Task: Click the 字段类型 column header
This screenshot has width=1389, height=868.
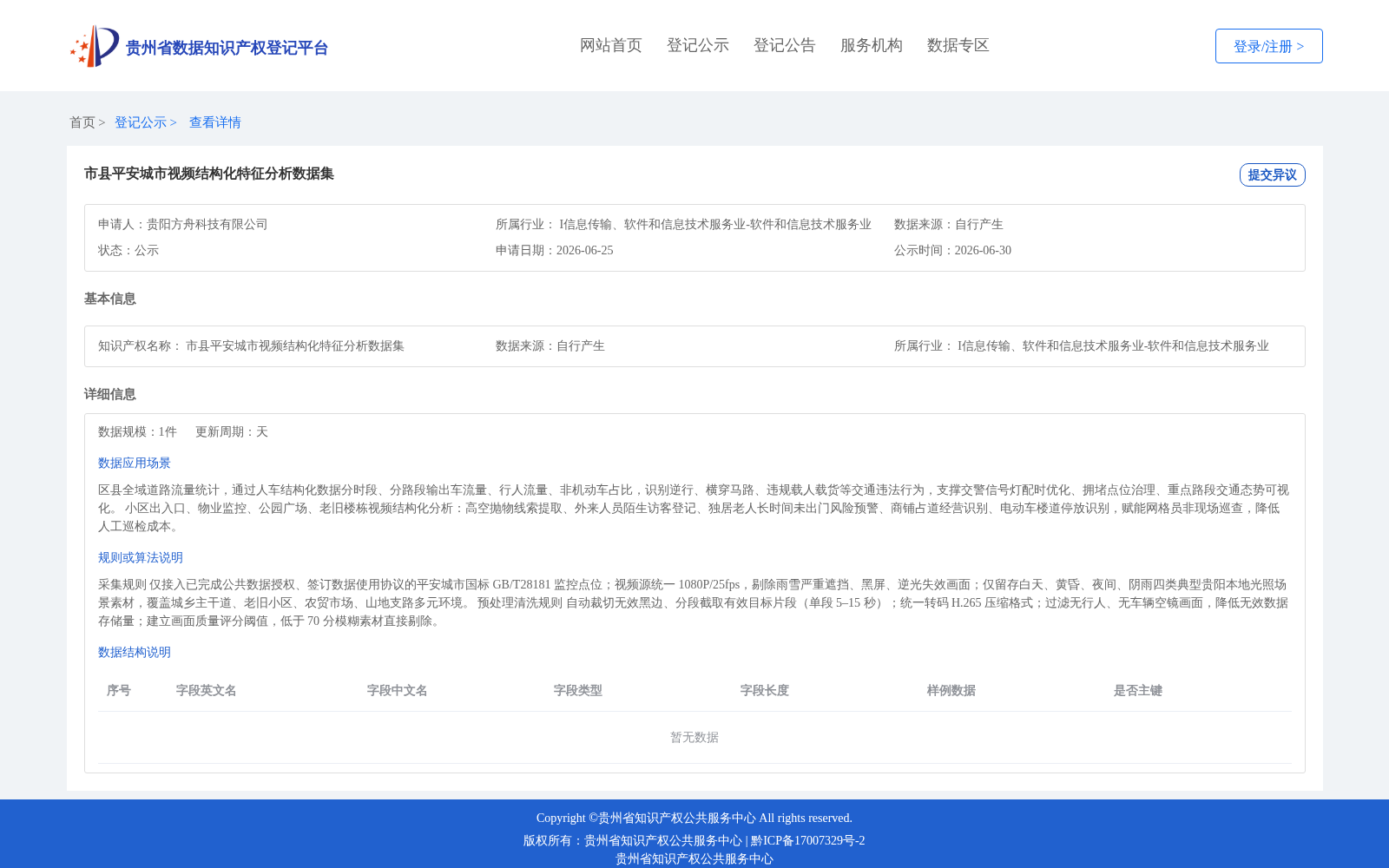Action: point(578,690)
